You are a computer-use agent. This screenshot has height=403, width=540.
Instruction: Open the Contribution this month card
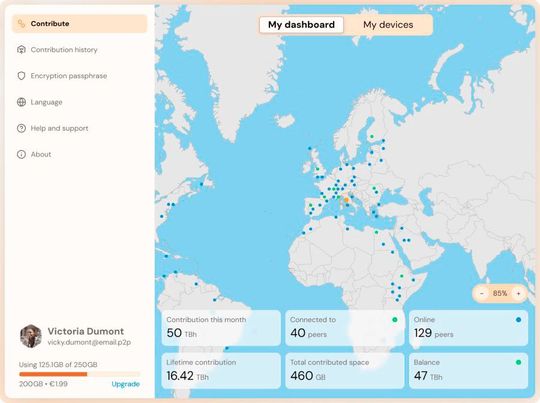[221, 328]
